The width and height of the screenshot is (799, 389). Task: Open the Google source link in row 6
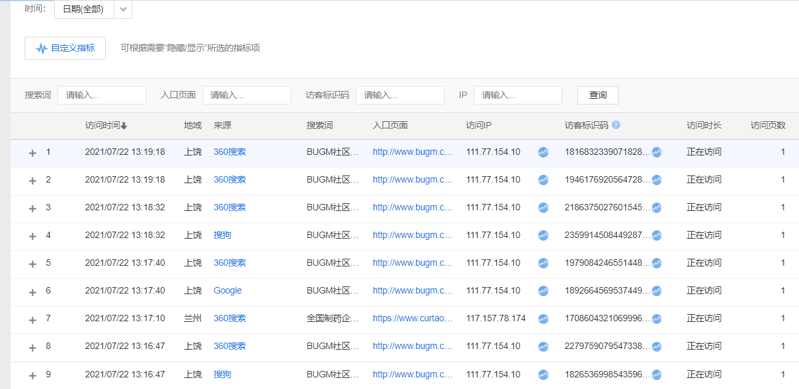point(227,291)
